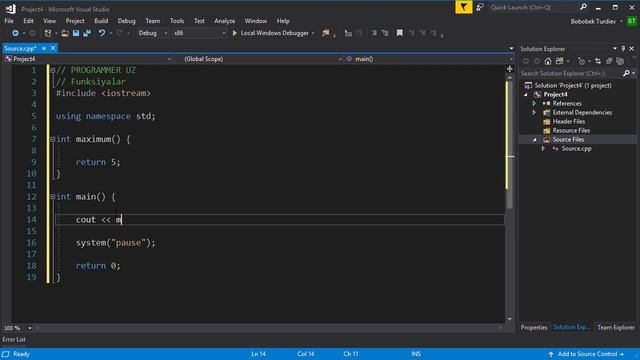Click Add to Source Control in status bar
This screenshot has height=360, width=640.
(587, 354)
